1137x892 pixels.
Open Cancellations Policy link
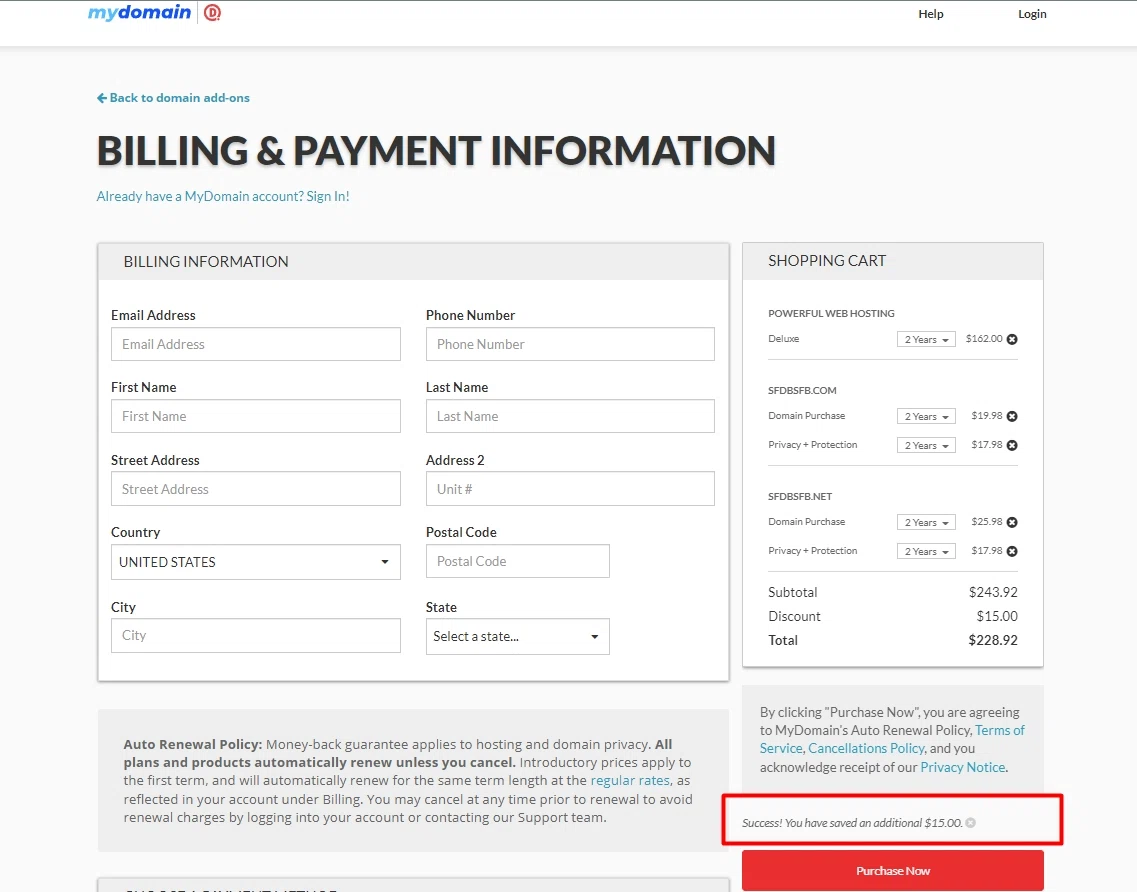[867, 748]
